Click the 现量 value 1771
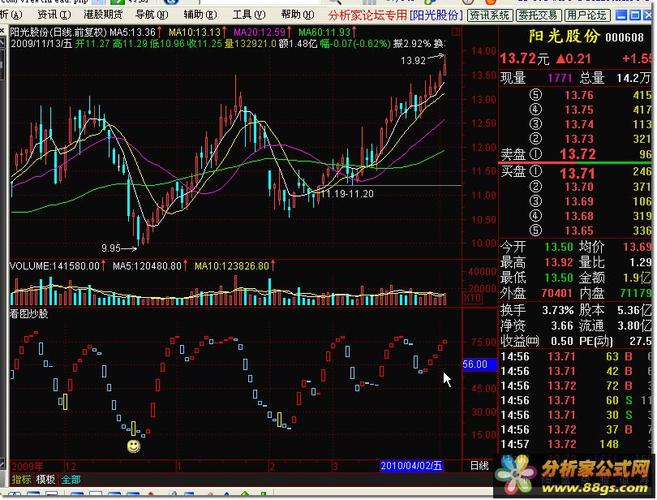The height and width of the screenshot is (500, 657). pyautogui.click(x=560, y=78)
